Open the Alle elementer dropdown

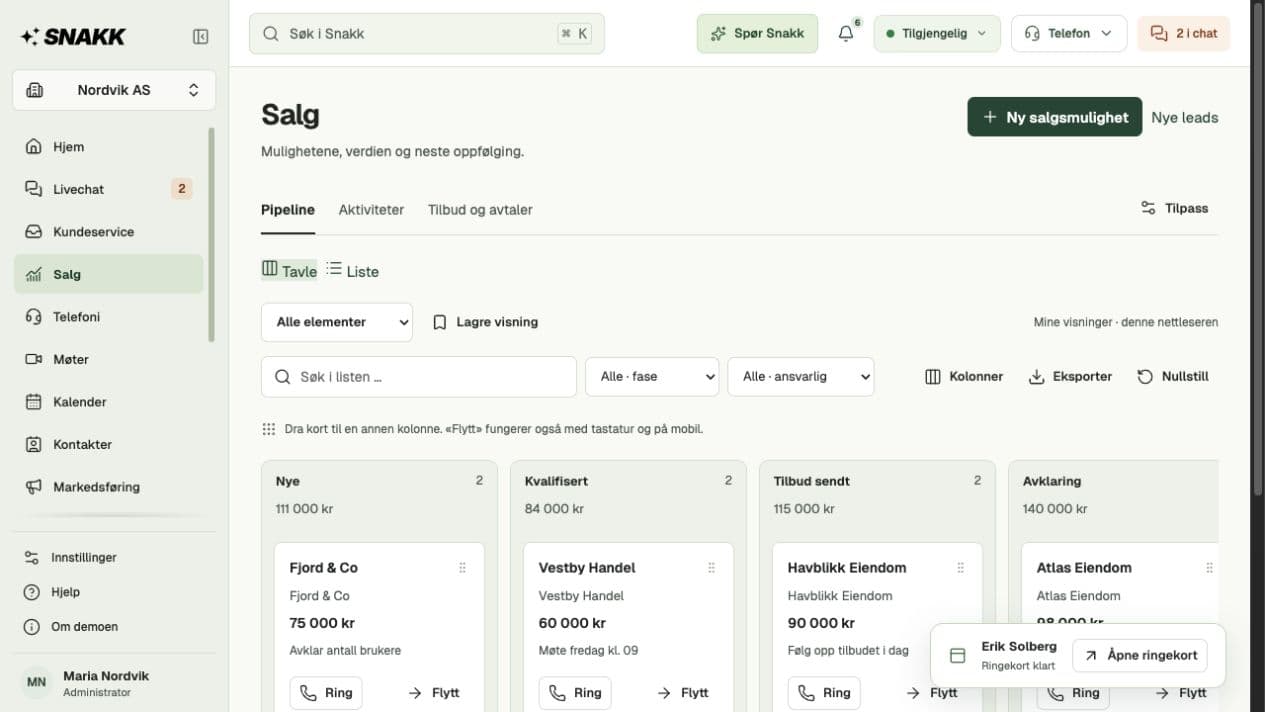pyautogui.click(x=337, y=322)
